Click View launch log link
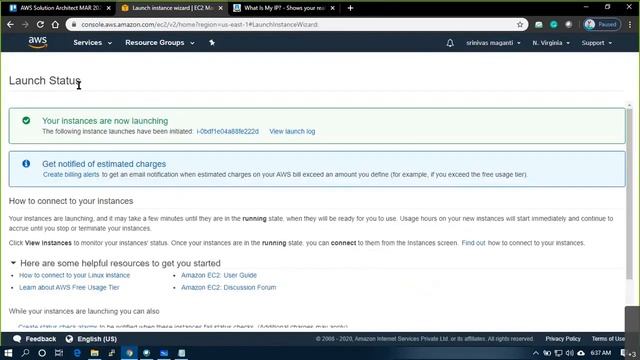Screen dimensions: 640x360 click(292, 131)
